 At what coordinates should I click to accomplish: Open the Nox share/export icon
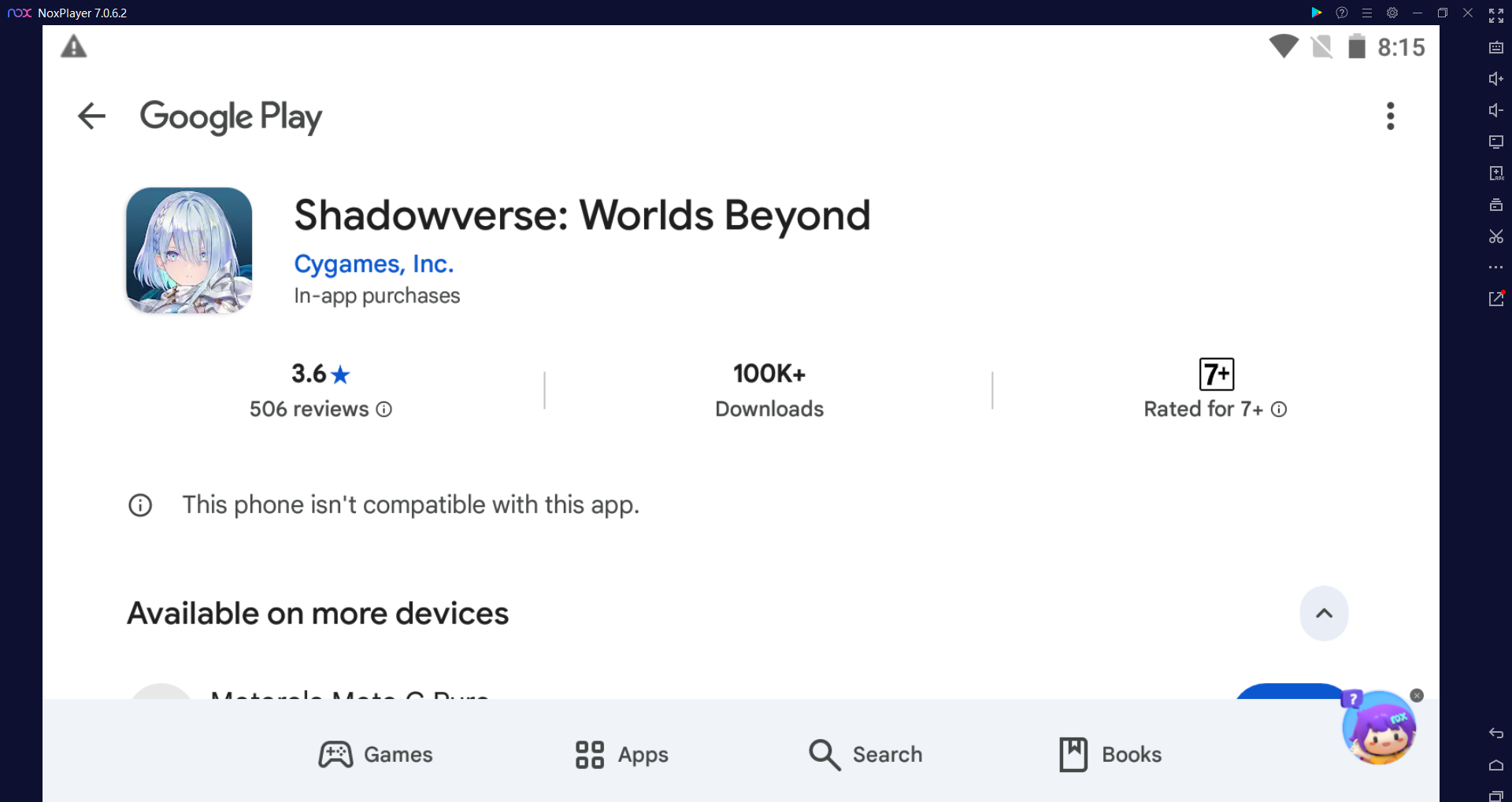(1496, 299)
